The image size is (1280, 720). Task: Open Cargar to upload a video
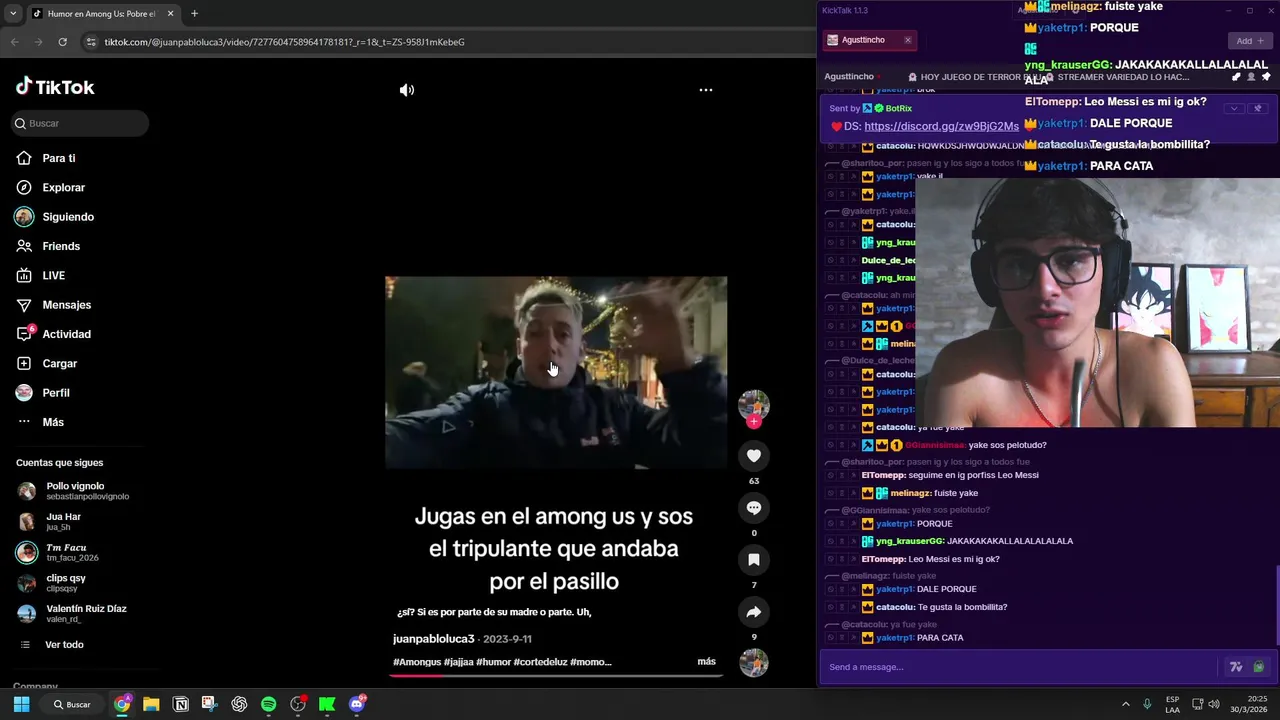59,363
